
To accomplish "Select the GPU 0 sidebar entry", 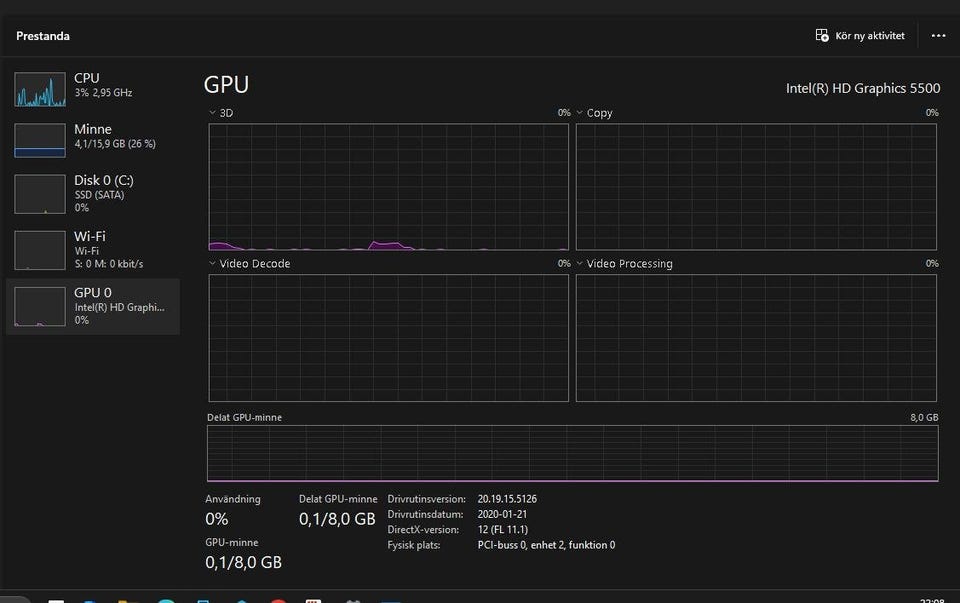I will [92, 306].
